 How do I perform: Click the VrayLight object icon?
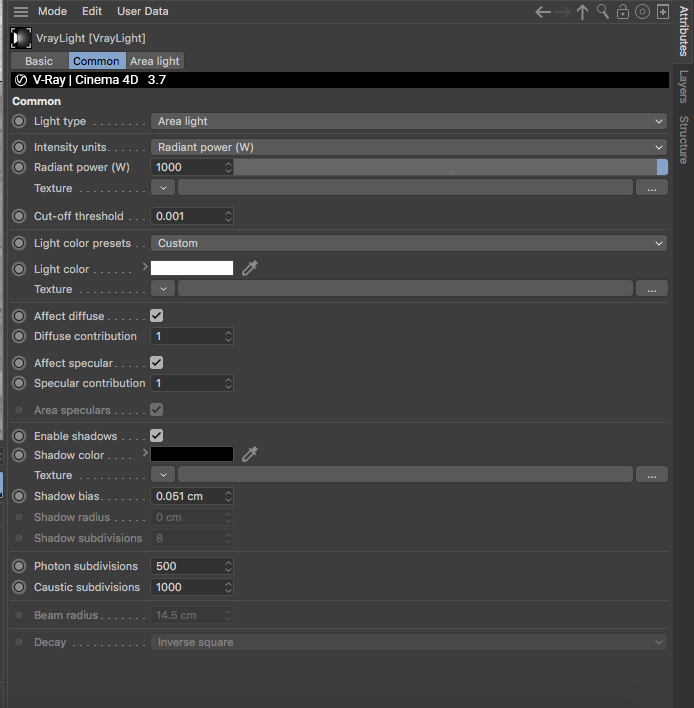[21, 38]
